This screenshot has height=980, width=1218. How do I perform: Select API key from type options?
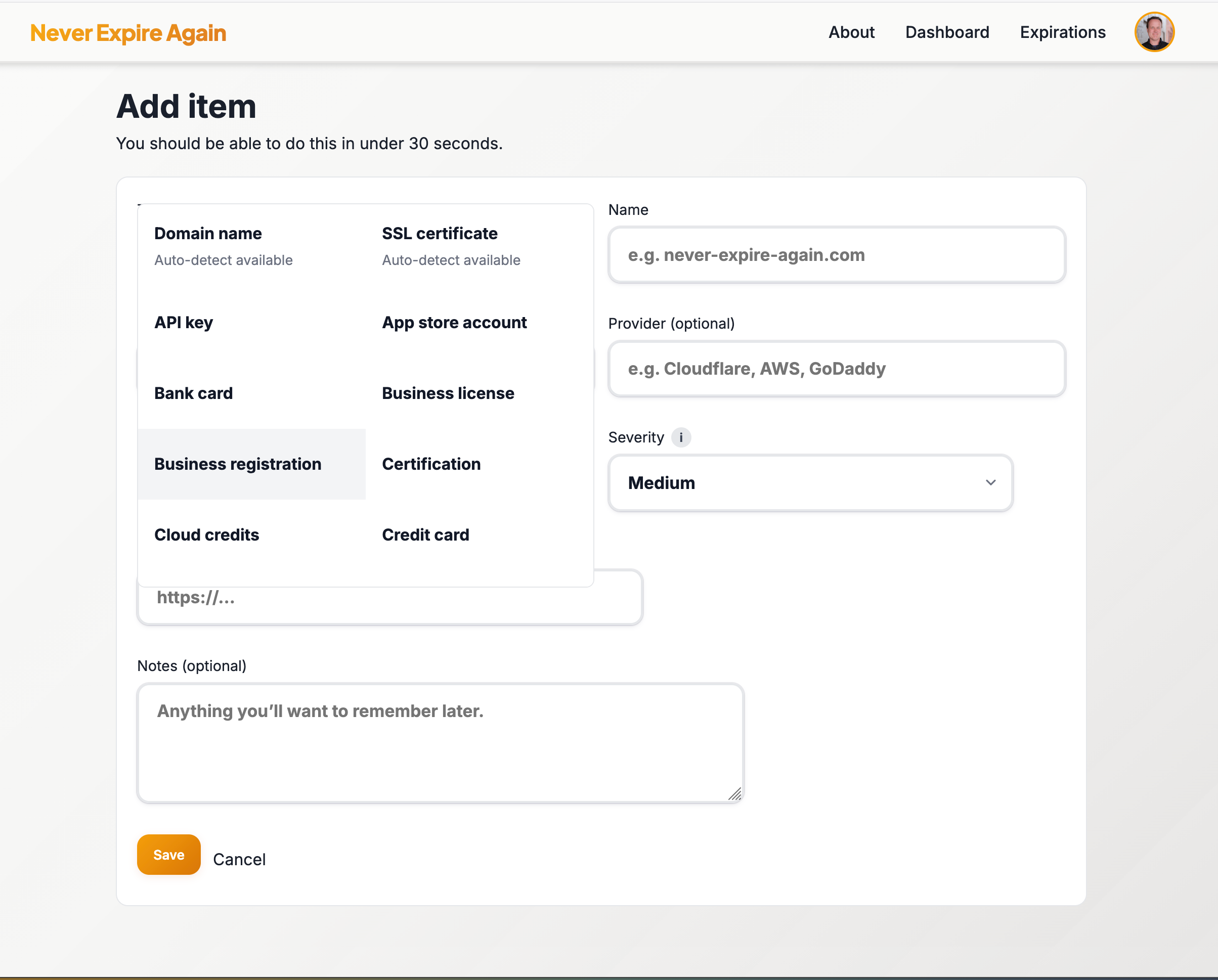click(x=183, y=323)
